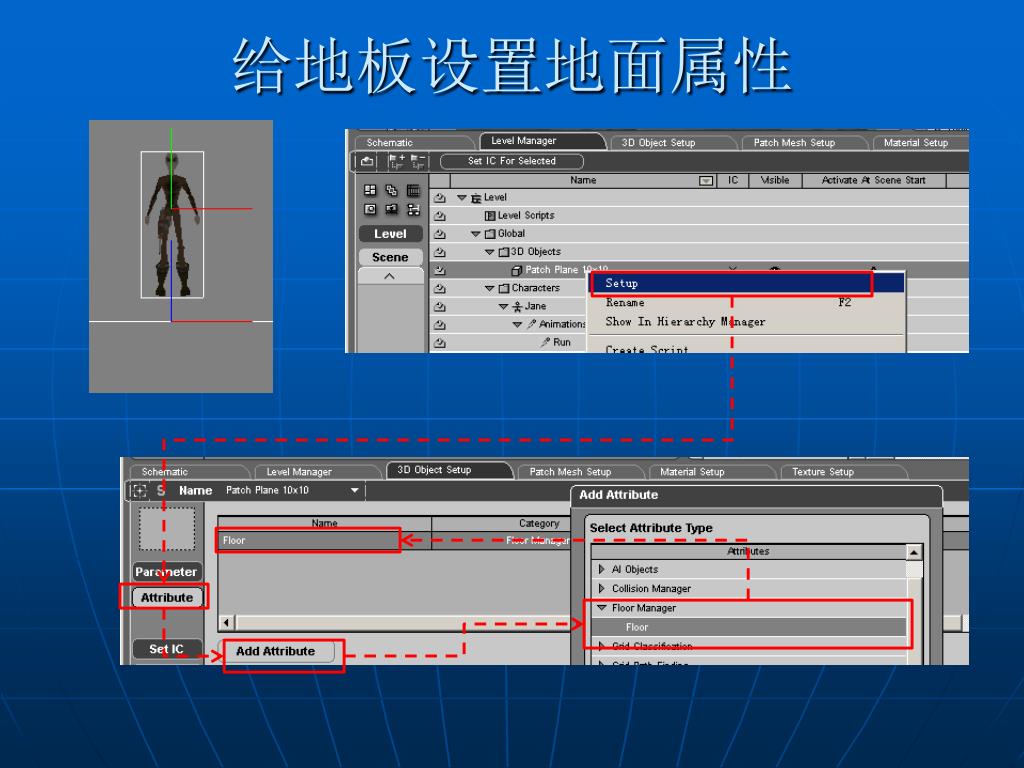Select the Scene mode button
Screen dimensions: 1024x768
391,257
